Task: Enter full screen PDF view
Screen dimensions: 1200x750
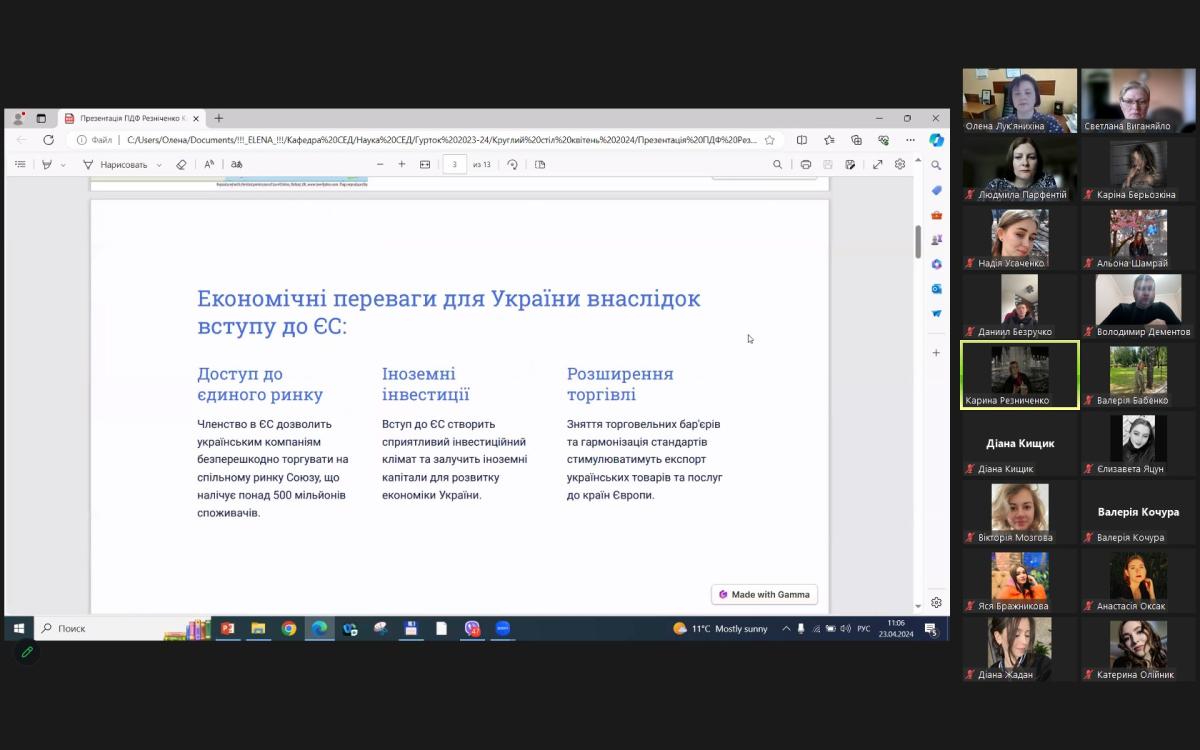Action: pos(877,165)
